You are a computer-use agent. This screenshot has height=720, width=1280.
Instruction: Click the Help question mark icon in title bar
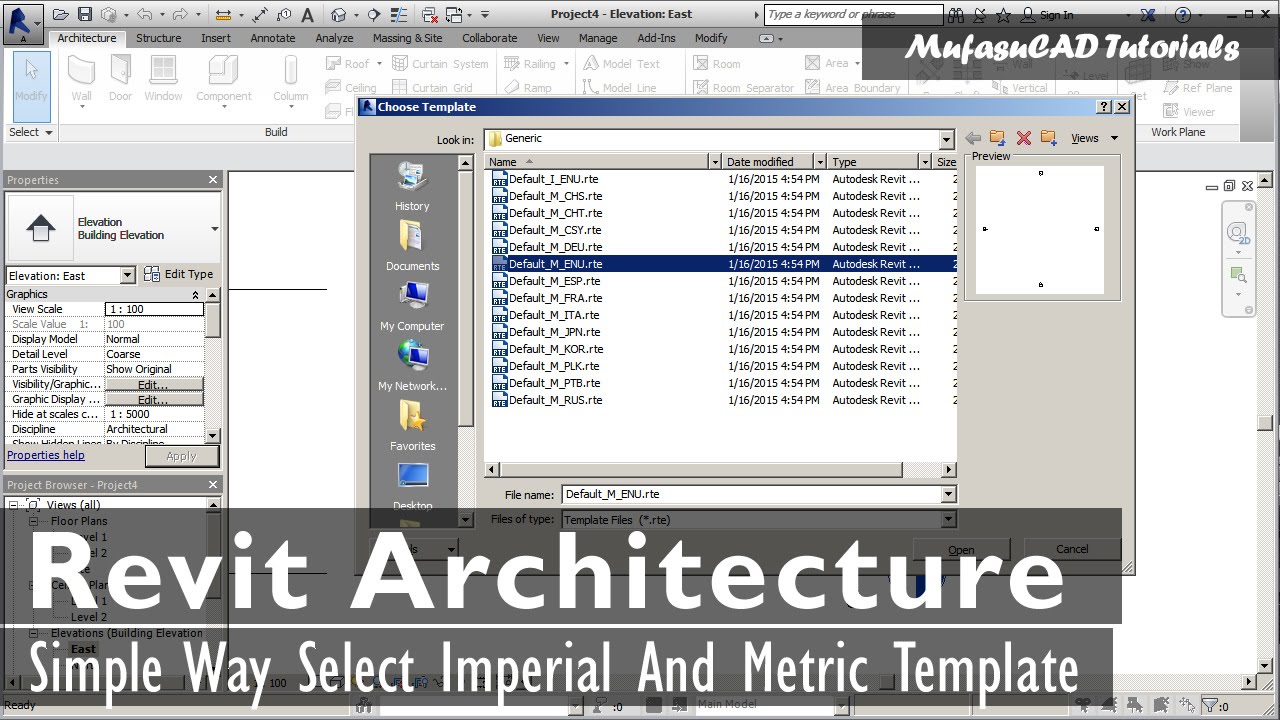pos(1184,15)
